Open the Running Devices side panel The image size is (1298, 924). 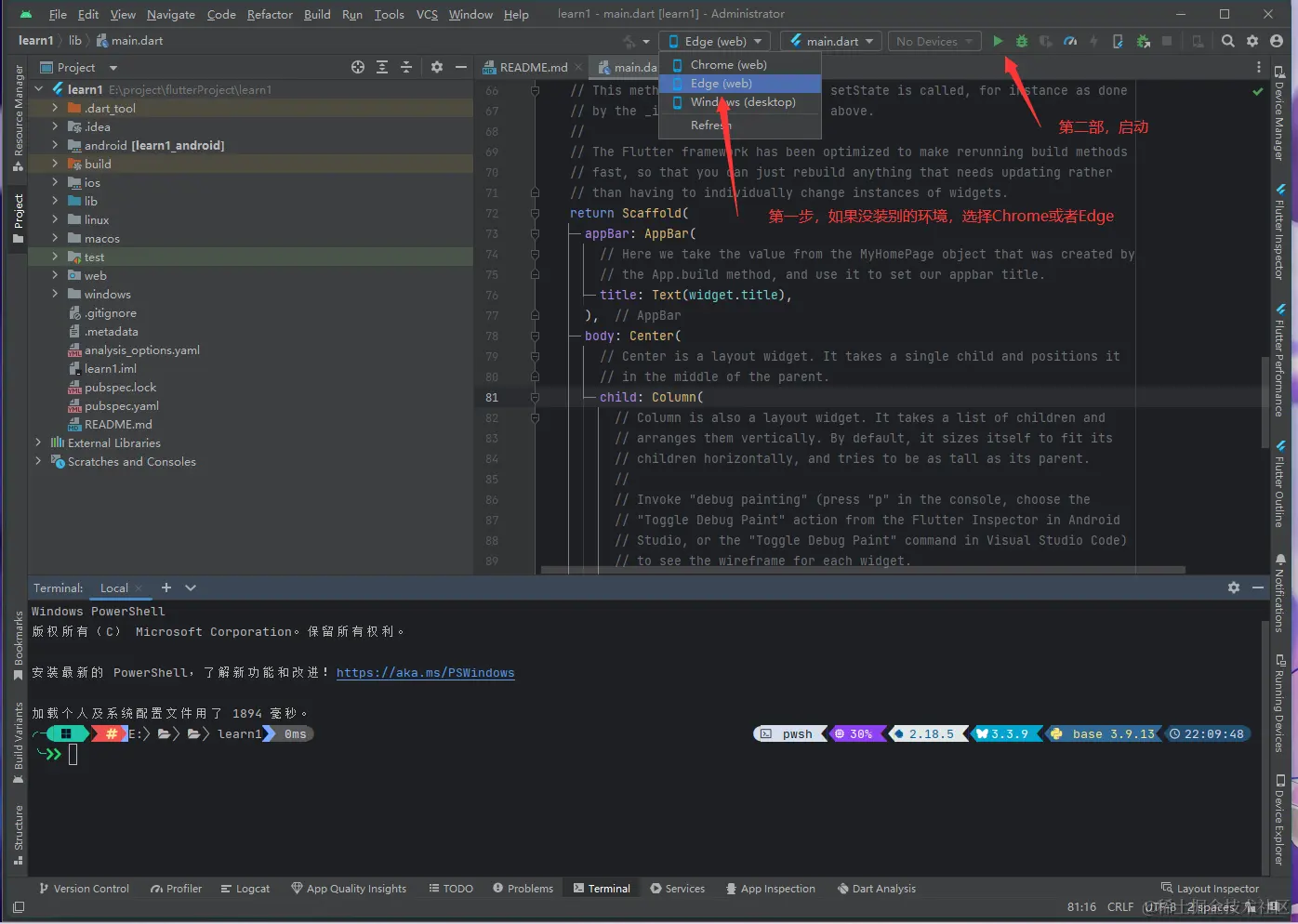[1279, 703]
